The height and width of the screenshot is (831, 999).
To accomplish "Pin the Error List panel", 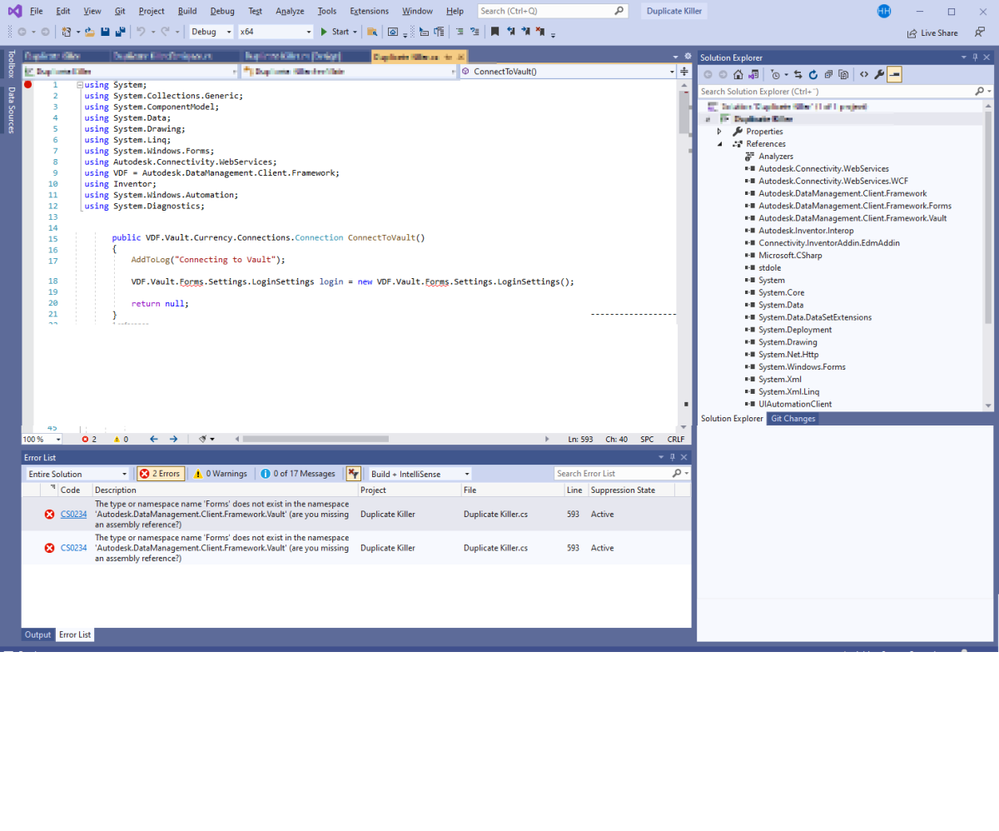I will pyautogui.click(x=672, y=457).
